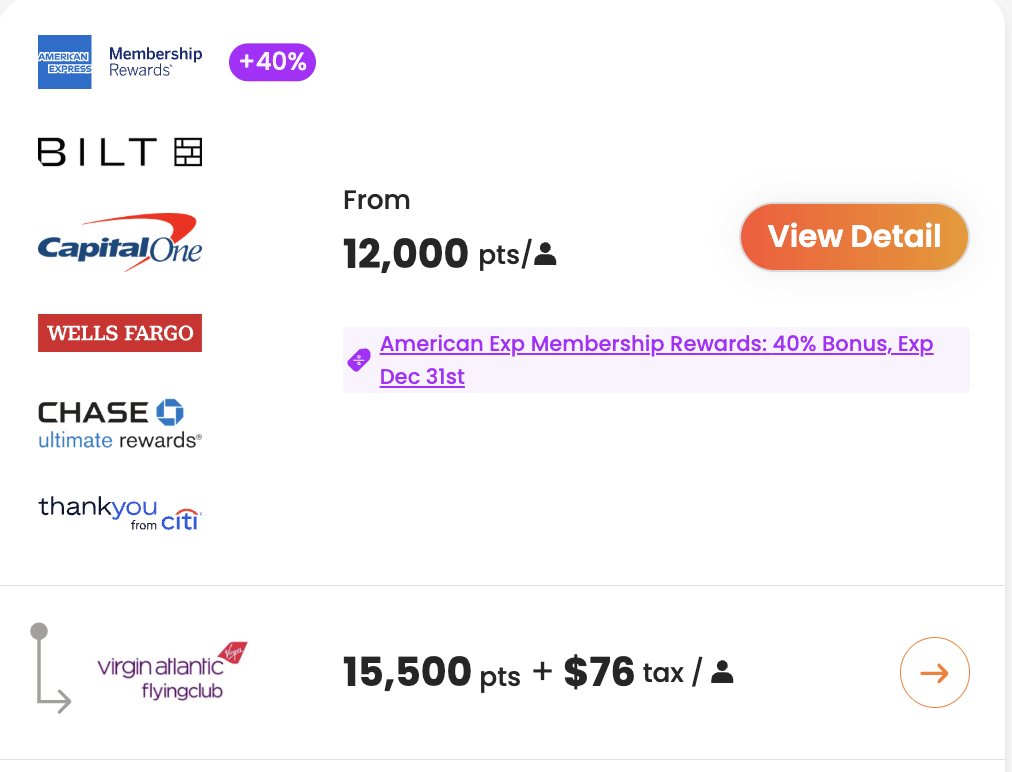Screen dimensions: 1012x772
Task: Click the purple tag icon beside bonus link
Action: pyautogui.click(x=359, y=360)
